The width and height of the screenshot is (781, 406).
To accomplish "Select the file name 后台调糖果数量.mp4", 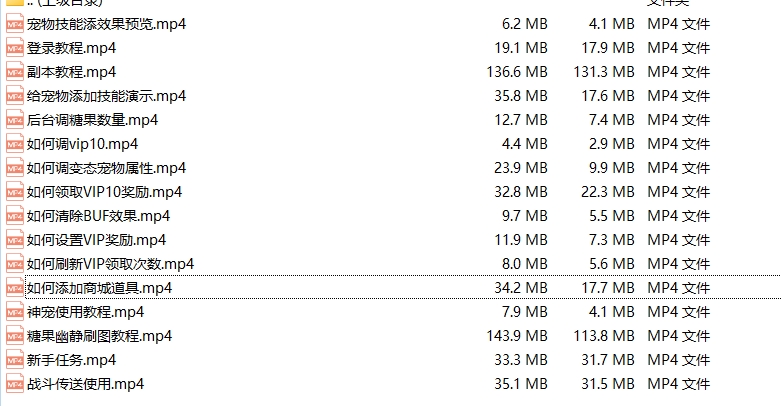I will [92, 120].
